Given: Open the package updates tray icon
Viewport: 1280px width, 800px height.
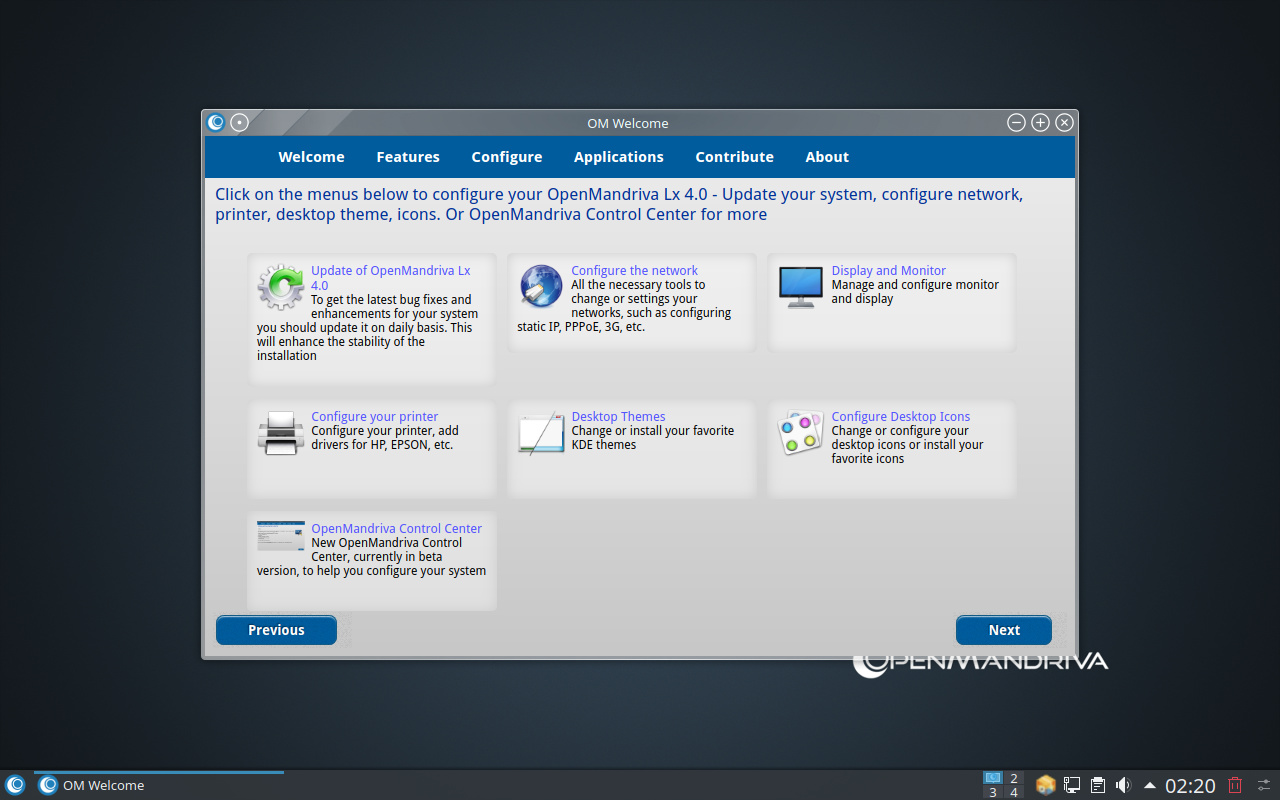Looking at the screenshot, I should pos(1045,785).
